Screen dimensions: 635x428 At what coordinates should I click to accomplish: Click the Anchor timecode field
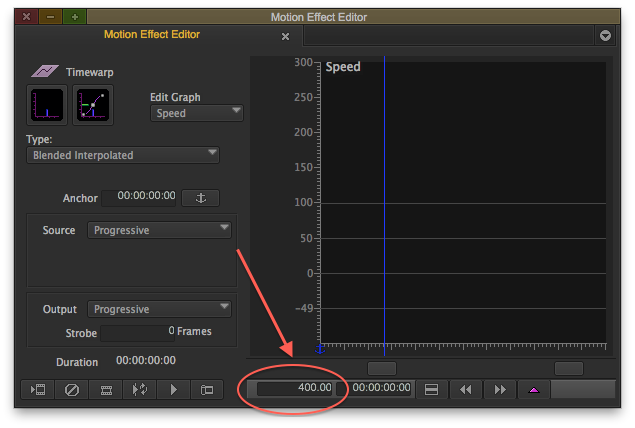click(139, 198)
